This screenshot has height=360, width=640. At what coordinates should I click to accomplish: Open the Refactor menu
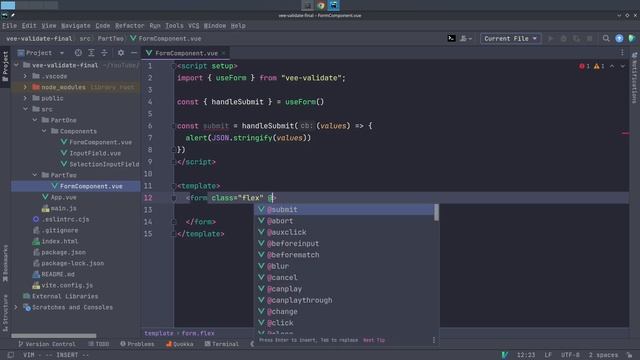click(129, 25)
